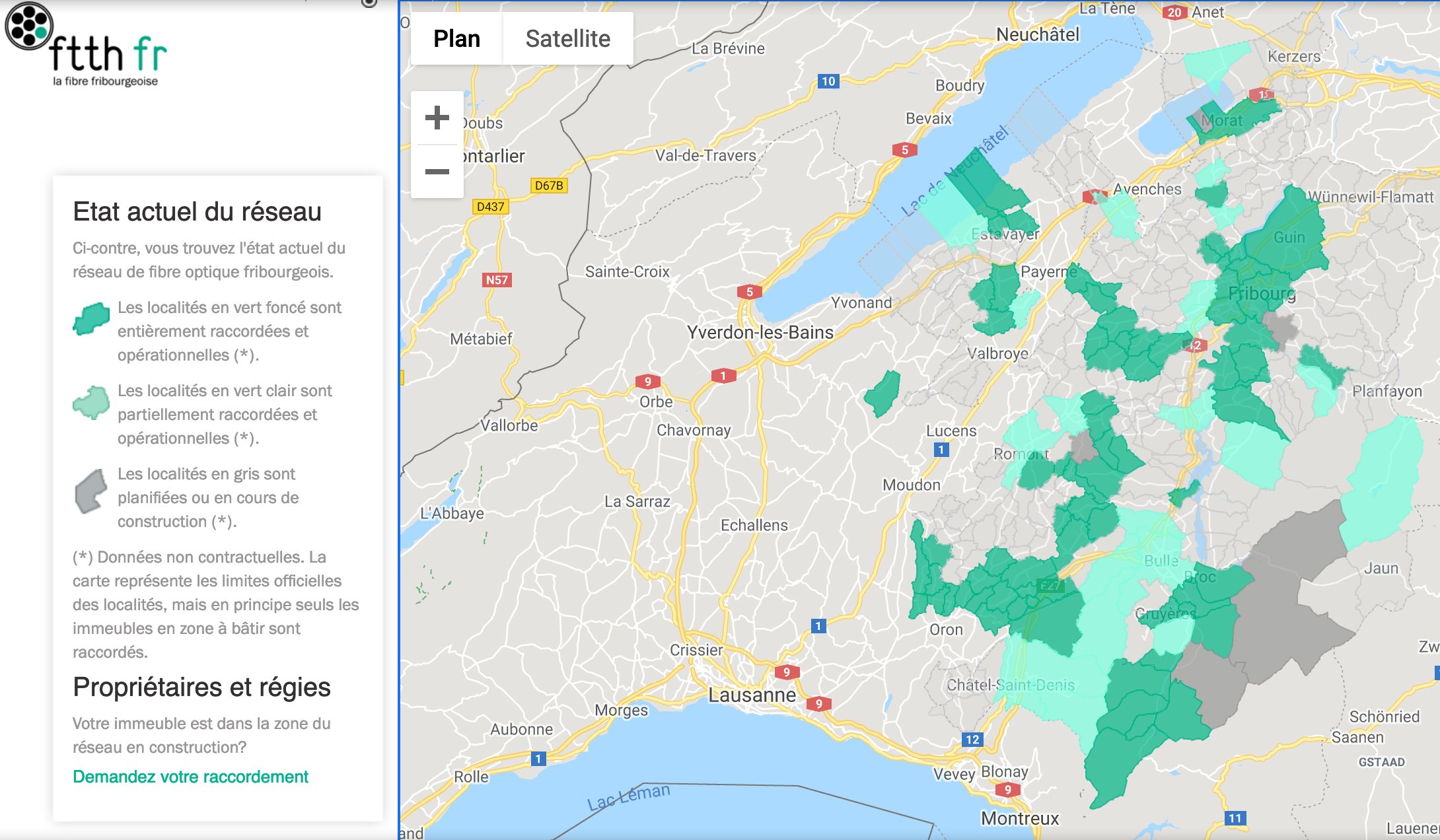Click the light green legend icon

point(91,402)
